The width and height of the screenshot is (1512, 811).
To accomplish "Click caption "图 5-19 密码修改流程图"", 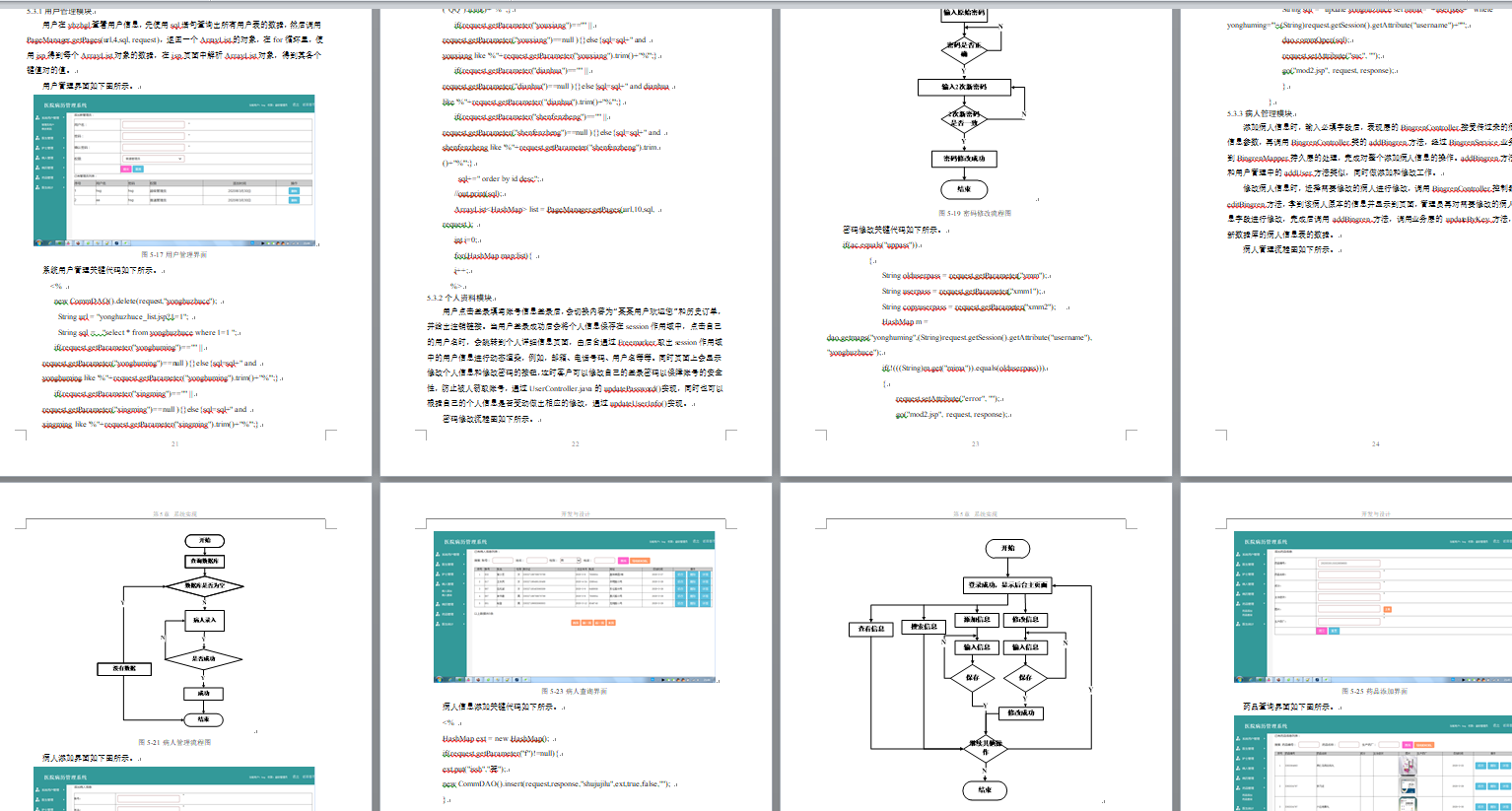I will tap(975, 213).
